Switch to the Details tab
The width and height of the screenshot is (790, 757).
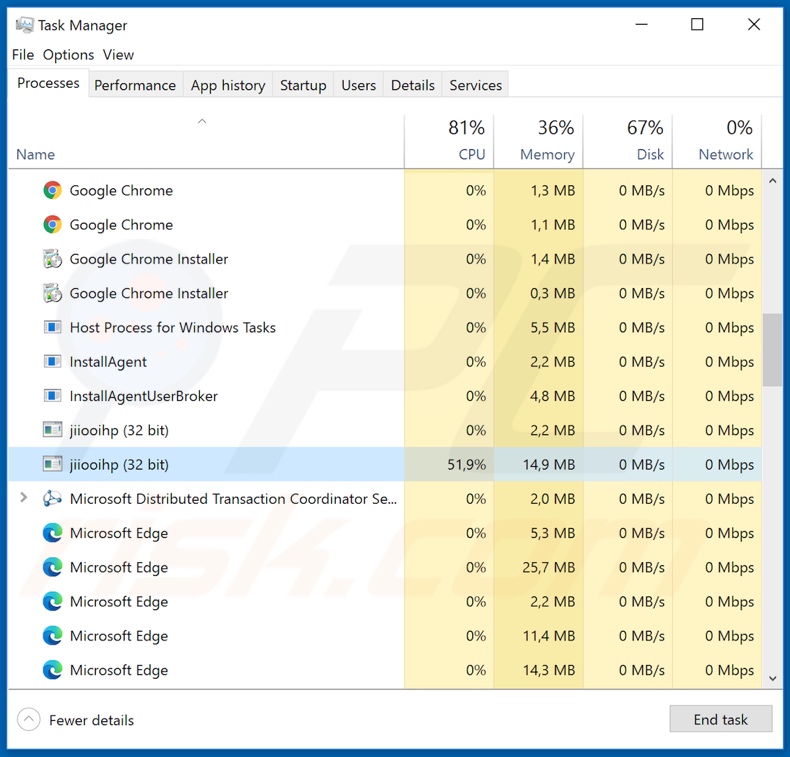pyautogui.click(x=413, y=85)
